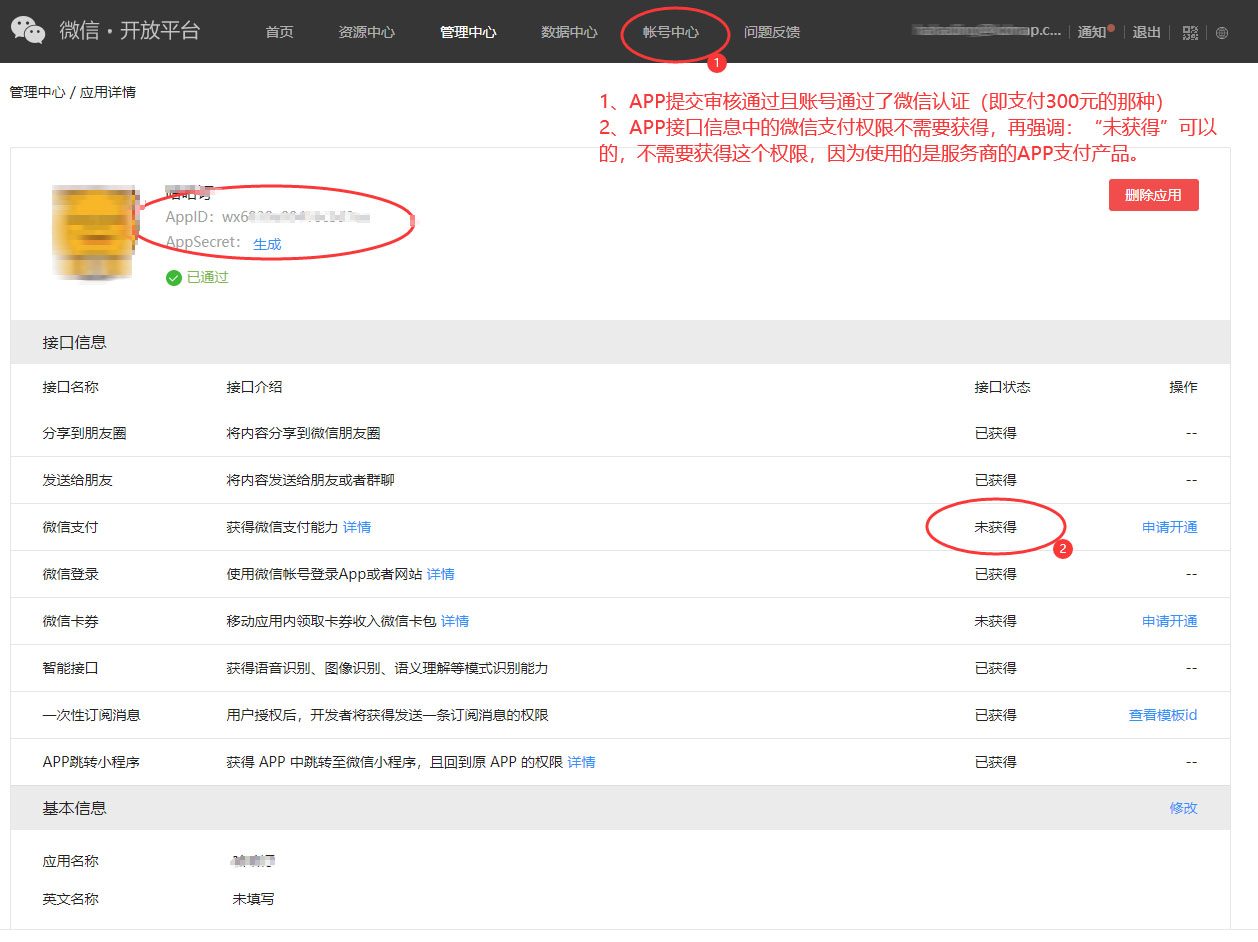Select 一次性订阅消息 interface name
The width and height of the screenshot is (1258, 942).
(x=92, y=715)
